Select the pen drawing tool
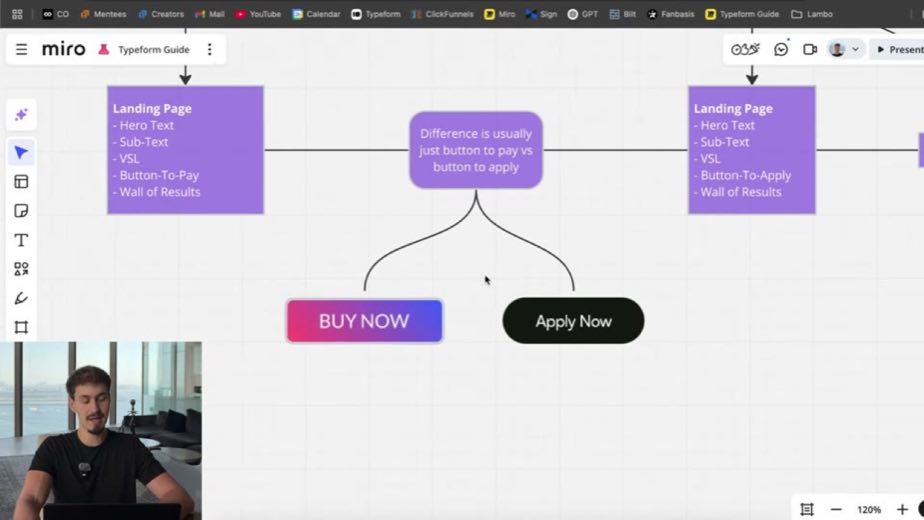Image resolution: width=924 pixels, height=520 pixels. tap(21, 298)
